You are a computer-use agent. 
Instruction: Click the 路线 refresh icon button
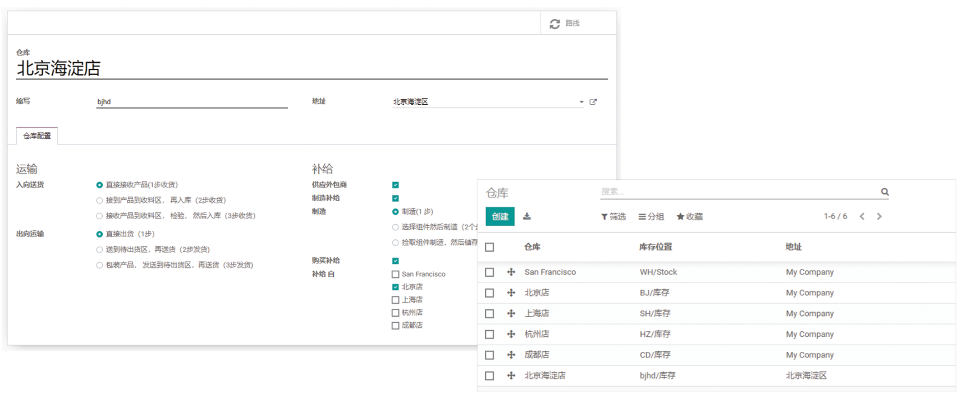click(555, 23)
